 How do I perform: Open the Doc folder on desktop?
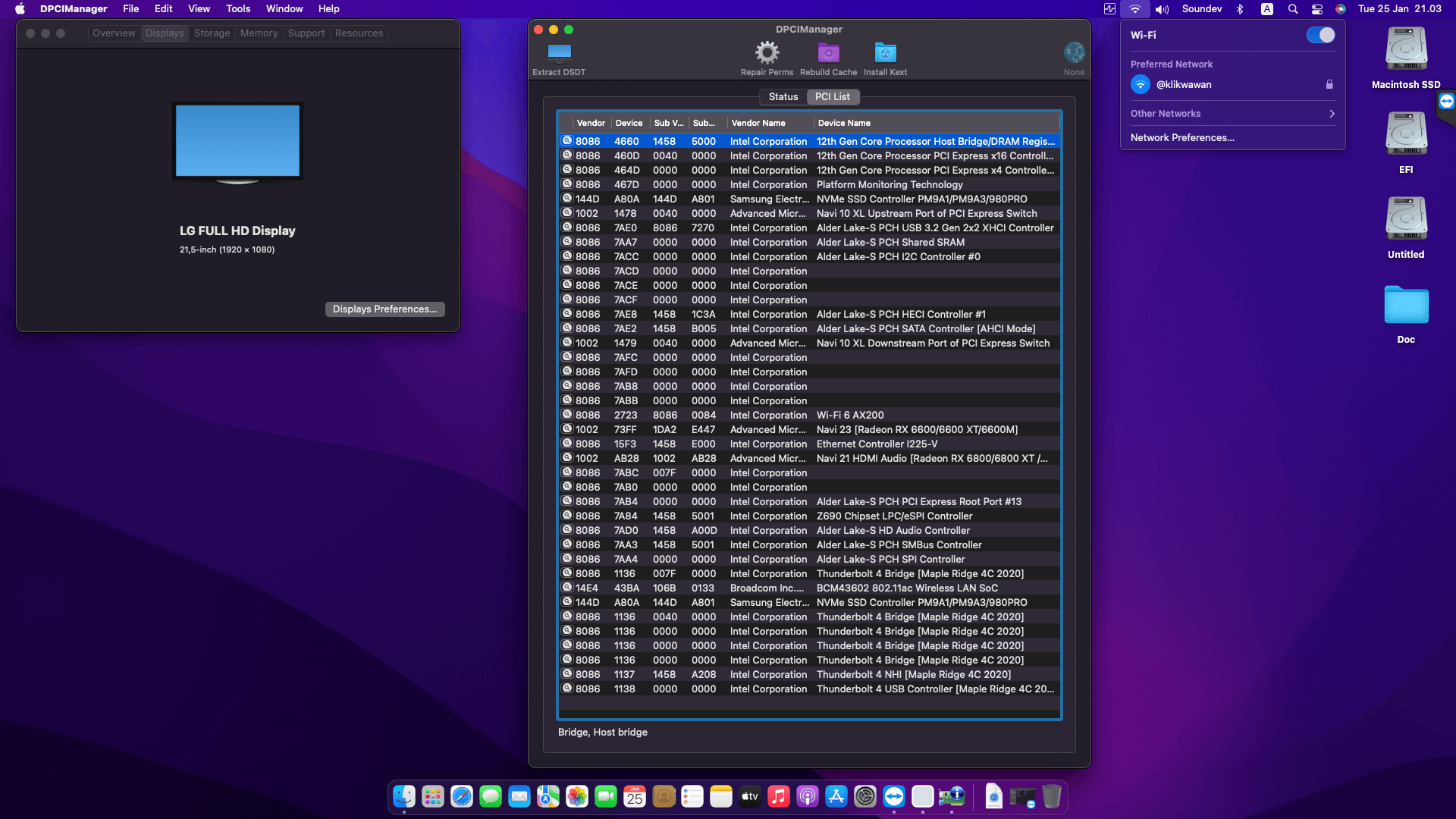(x=1406, y=305)
